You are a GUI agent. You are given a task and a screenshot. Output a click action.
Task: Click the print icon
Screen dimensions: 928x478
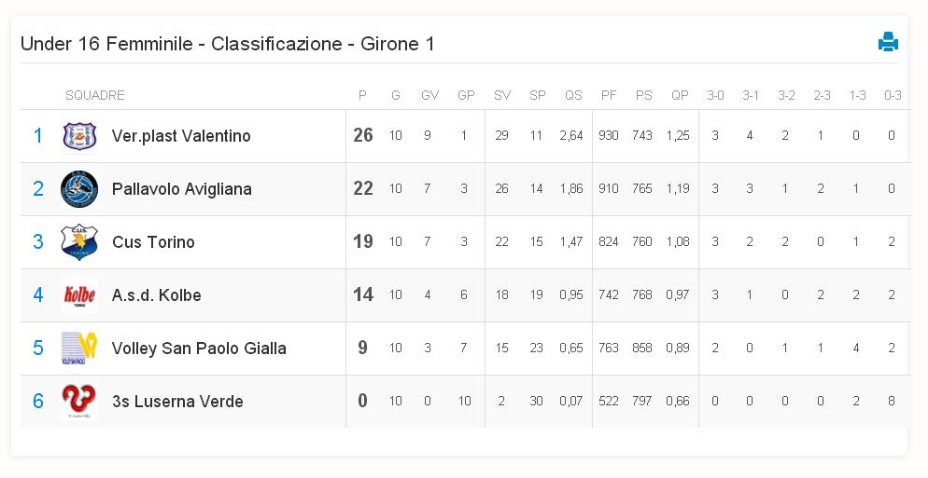(x=888, y=42)
